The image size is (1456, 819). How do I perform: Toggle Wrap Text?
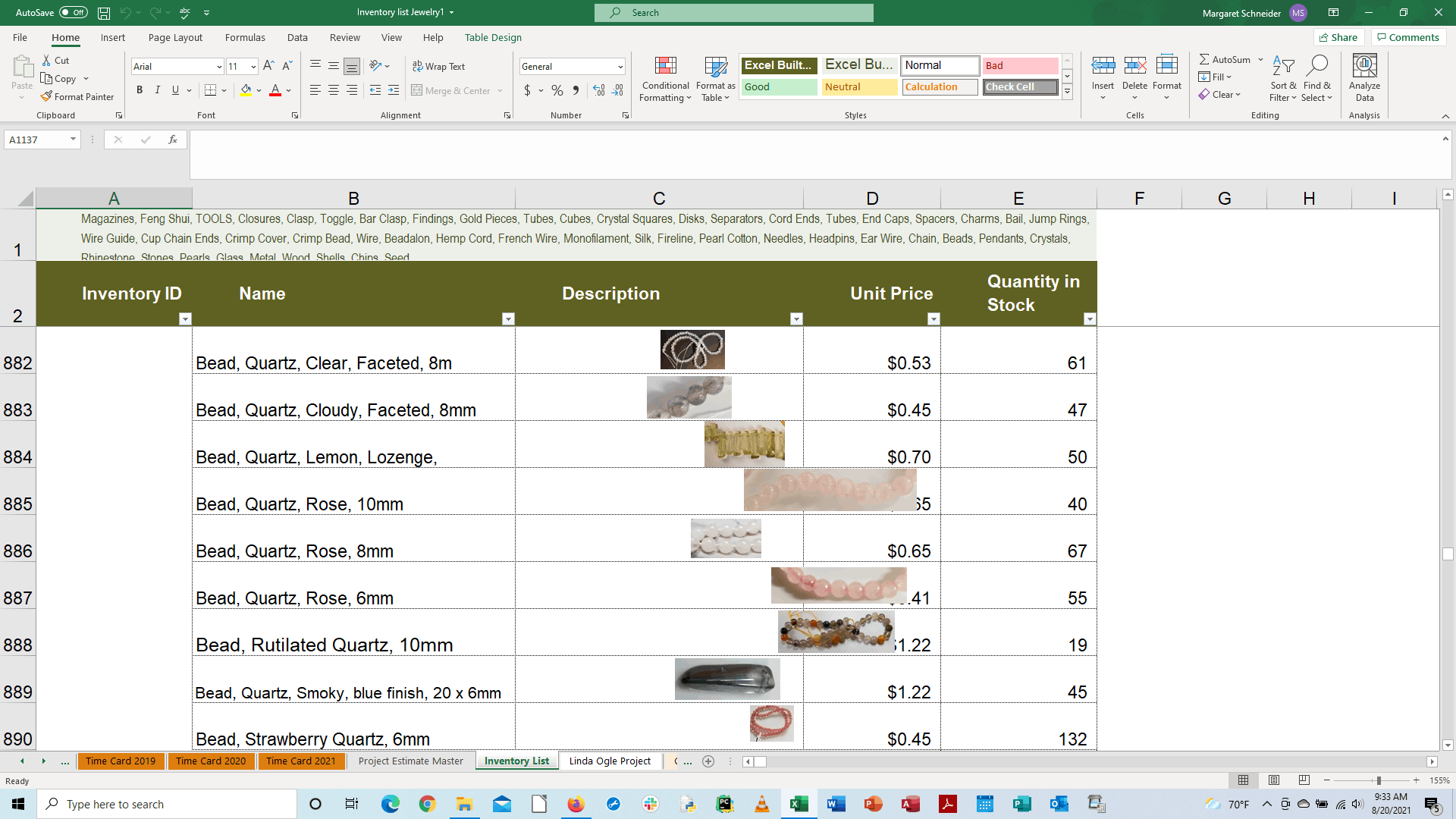438,67
